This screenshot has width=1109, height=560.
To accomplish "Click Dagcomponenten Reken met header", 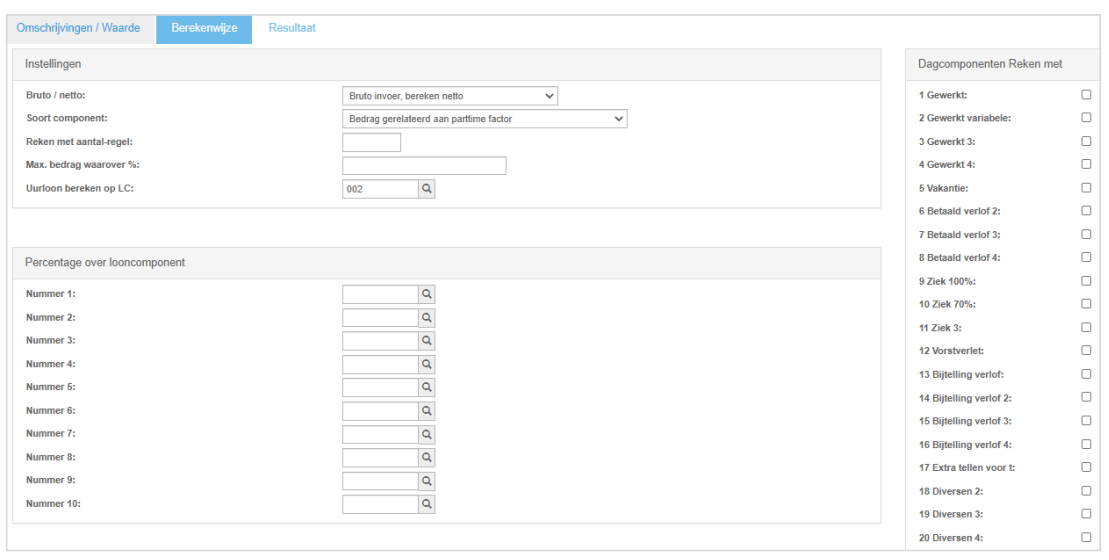I will coord(1004,64).
